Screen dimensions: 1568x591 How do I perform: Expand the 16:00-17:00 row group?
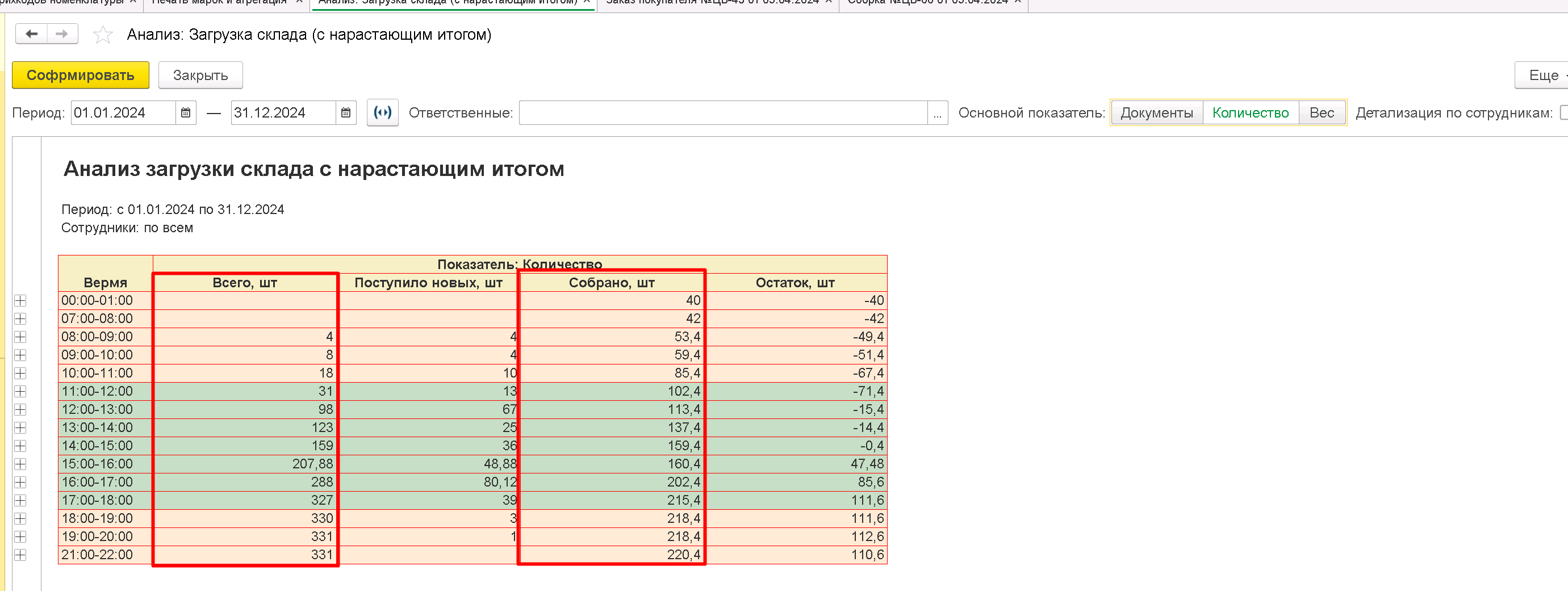click(20, 482)
